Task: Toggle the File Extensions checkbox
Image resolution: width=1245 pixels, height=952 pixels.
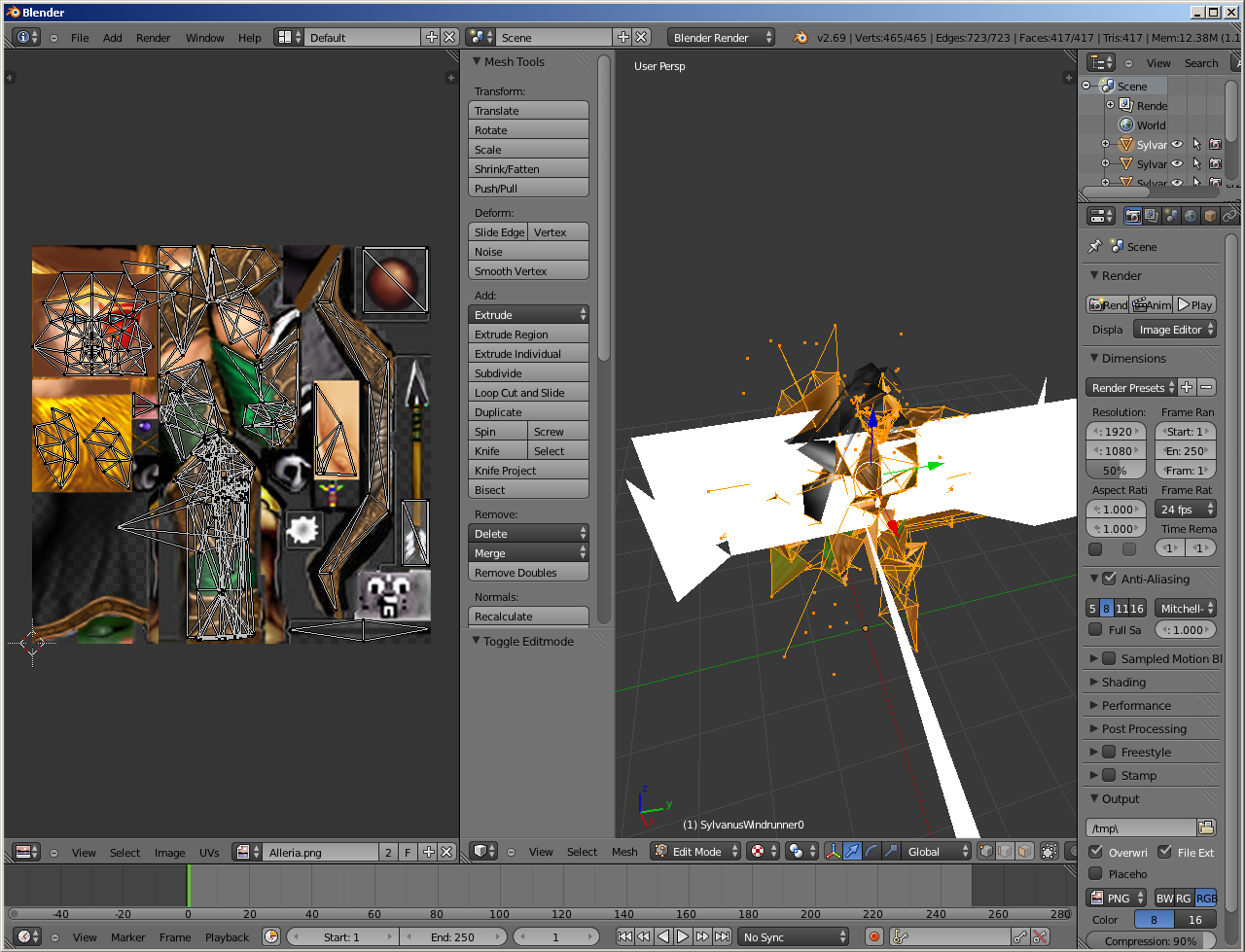Action: tap(1164, 852)
